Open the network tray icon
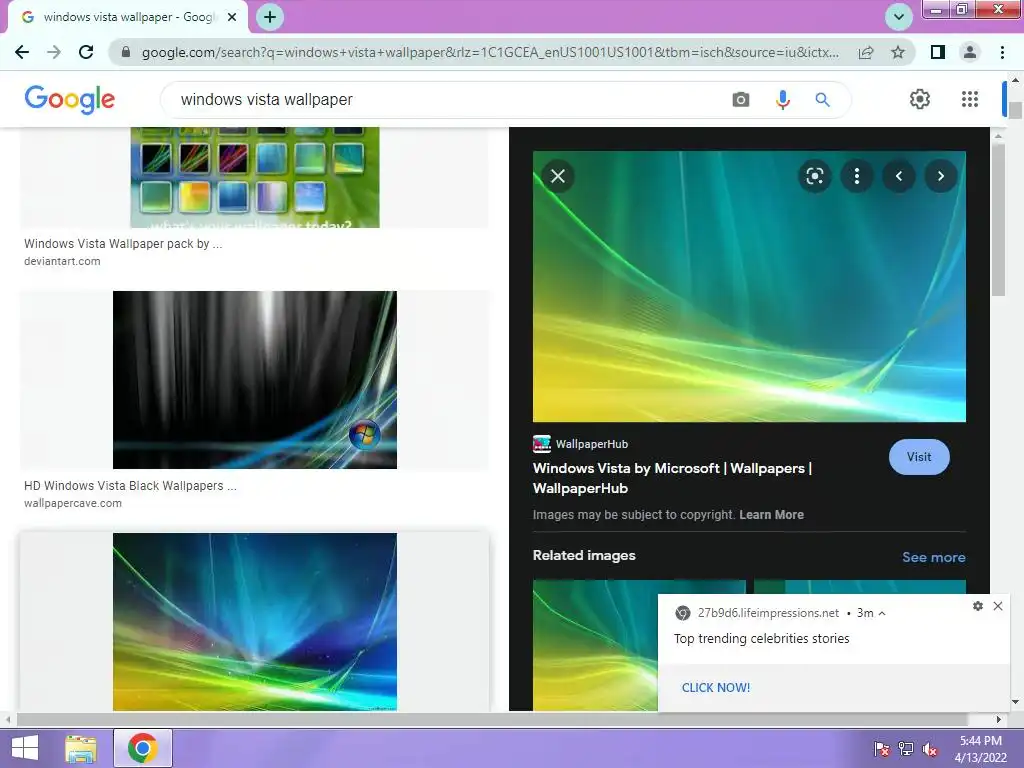The height and width of the screenshot is (768, 1024). (x=906, y=748)
